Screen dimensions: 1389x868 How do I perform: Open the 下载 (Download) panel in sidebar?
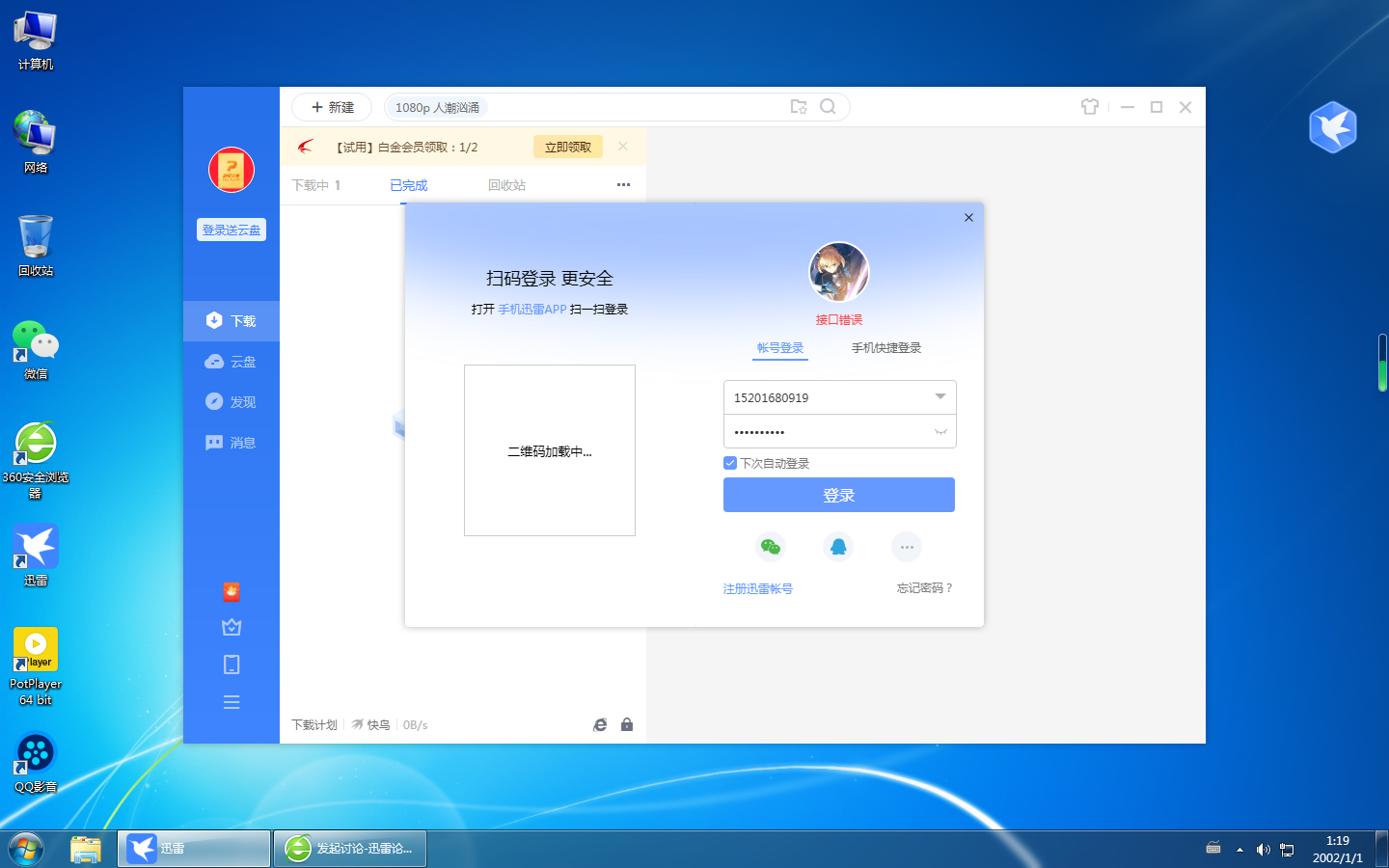click(x=231, y=320)
